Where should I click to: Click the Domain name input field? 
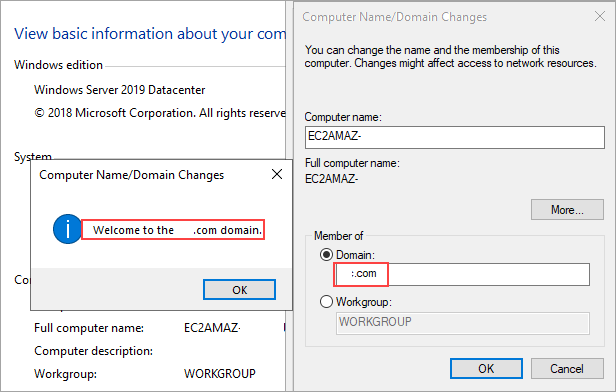[x=462, y=274]
